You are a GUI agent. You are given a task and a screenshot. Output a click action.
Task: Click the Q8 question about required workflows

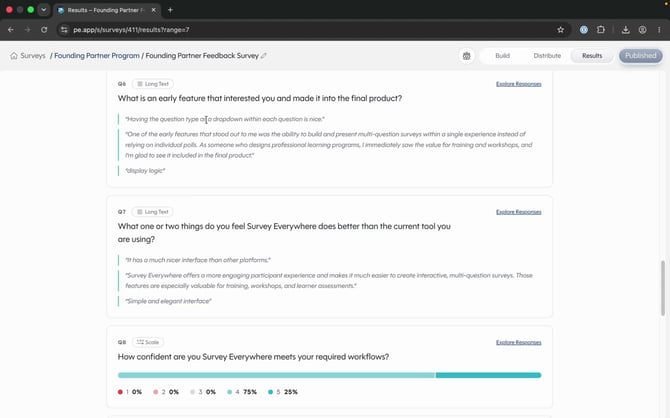click(x=253, y=356)
